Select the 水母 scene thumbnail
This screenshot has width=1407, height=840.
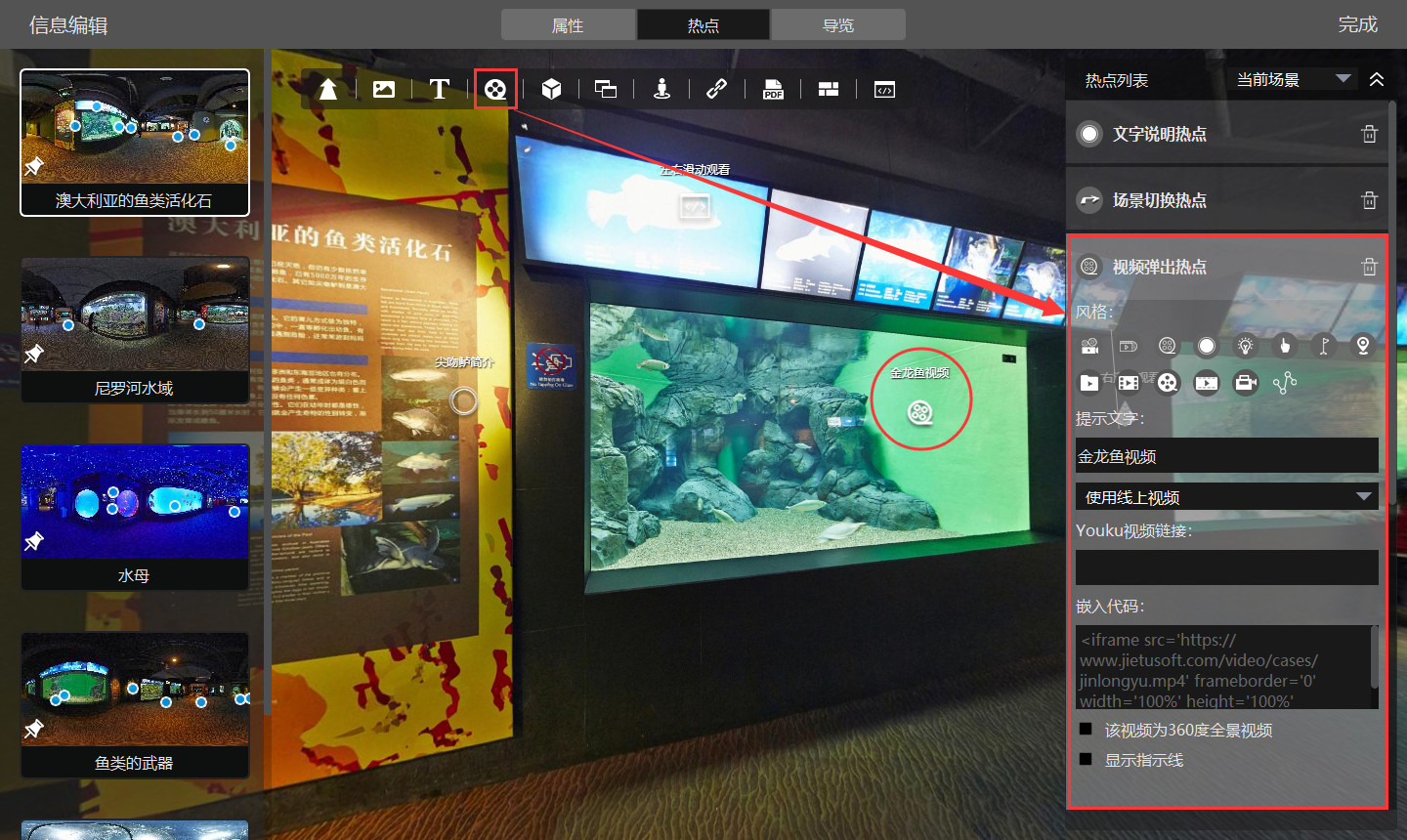[135, 516]
